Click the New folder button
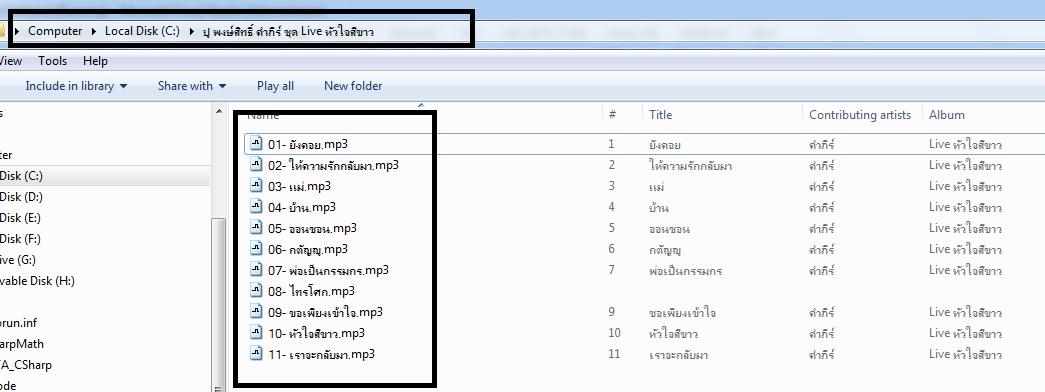Image resolution: width=1045 pixels, height=392 pixels. click(x=353, y=86)
